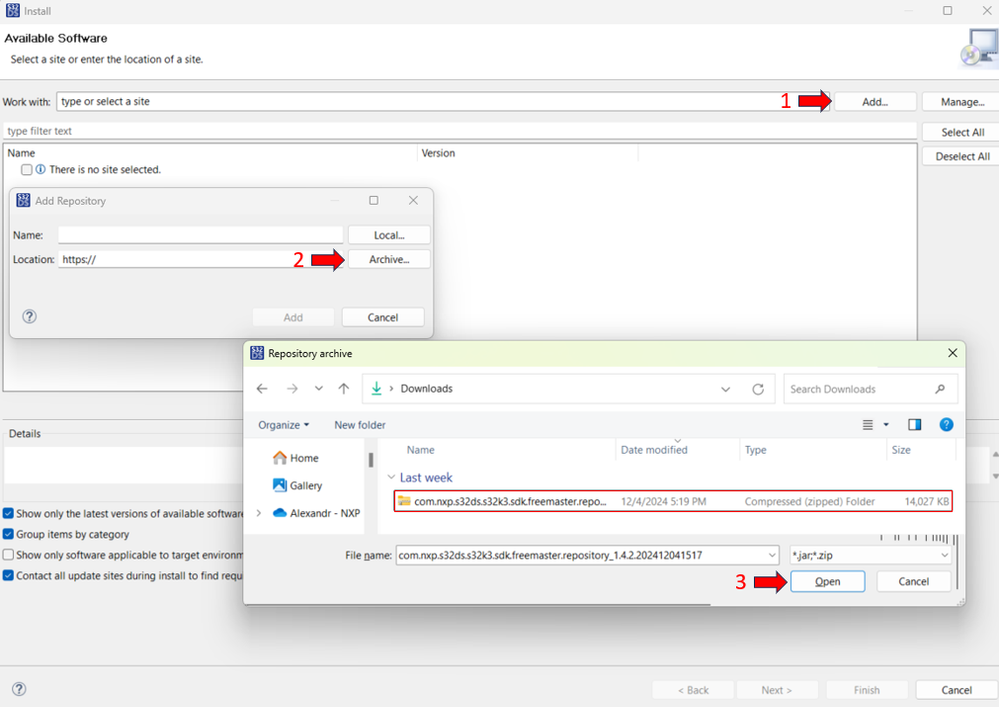Click the Version column header in Install window
The width and height of the screenshot is (999, 707).
click(438, 153)
